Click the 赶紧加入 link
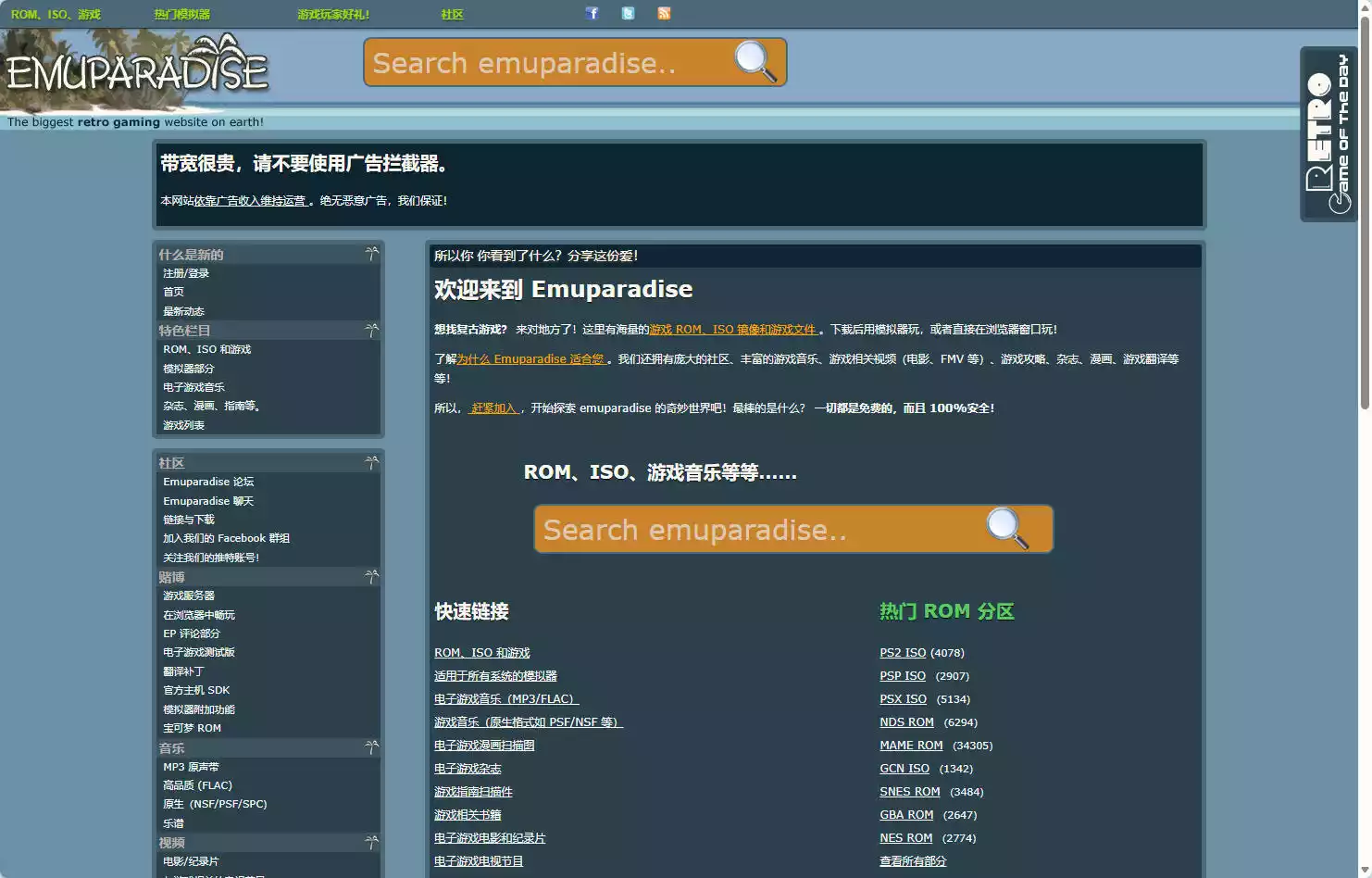Viewport: 1372px width, 878px height. tap(493, 408)
